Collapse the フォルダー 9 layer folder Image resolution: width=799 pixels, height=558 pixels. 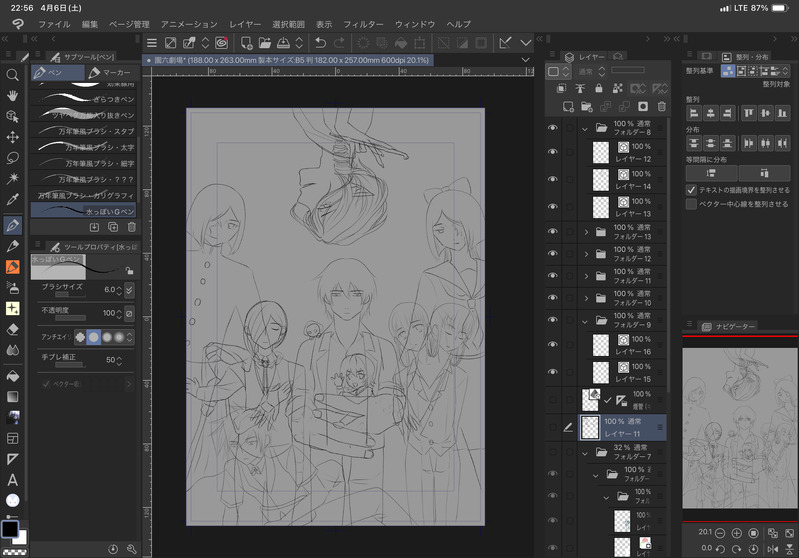tap(586, 321)
